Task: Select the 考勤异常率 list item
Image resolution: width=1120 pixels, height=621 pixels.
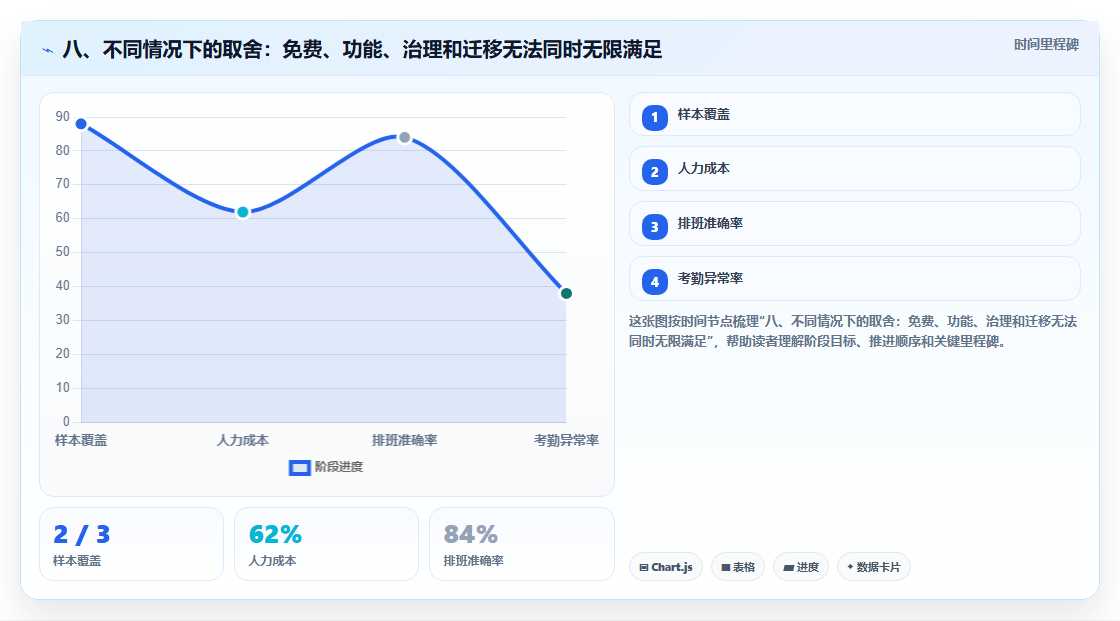Action: [x=854, y=279]
